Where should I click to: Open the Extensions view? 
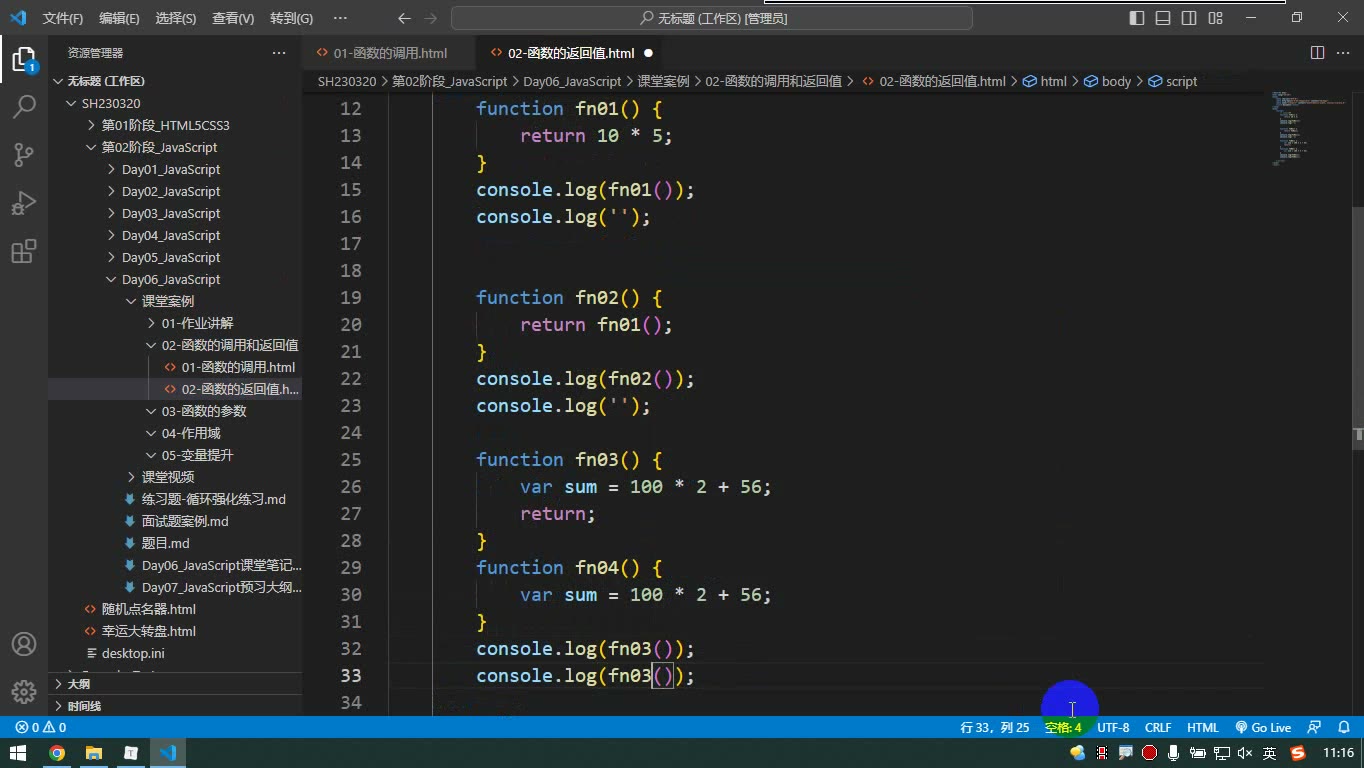(24, 250)
